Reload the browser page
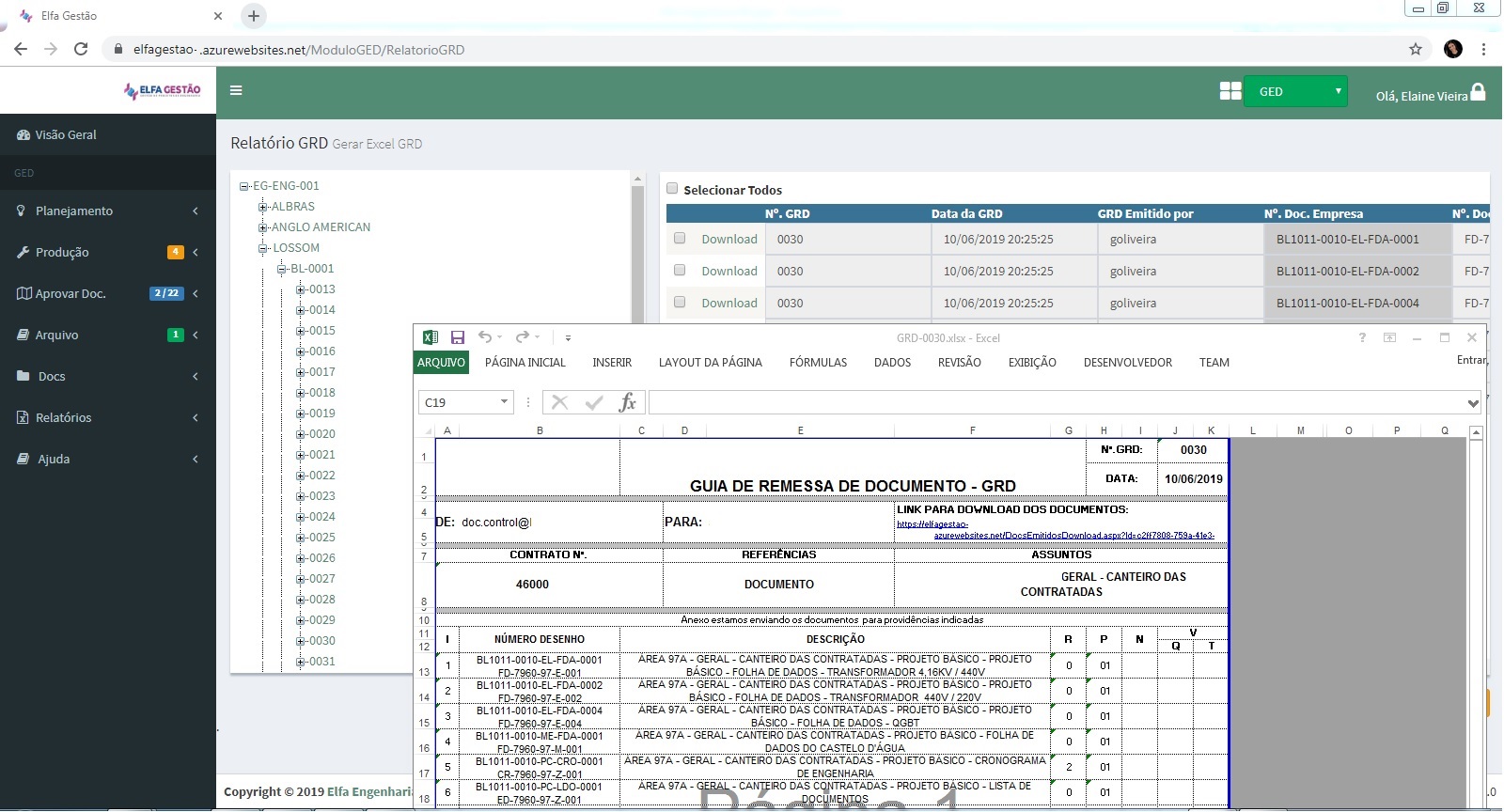 (81, 49)
